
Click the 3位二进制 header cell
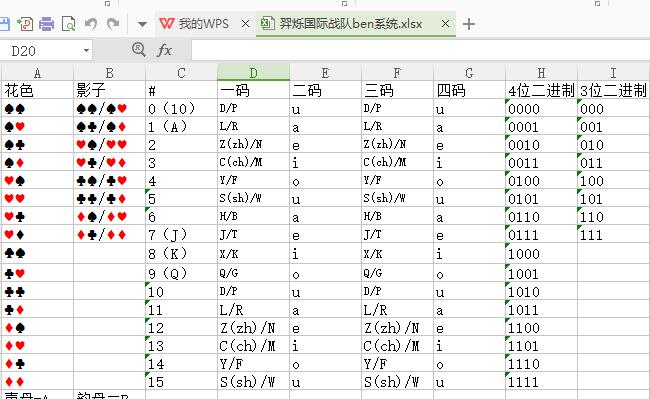[614, 90]
